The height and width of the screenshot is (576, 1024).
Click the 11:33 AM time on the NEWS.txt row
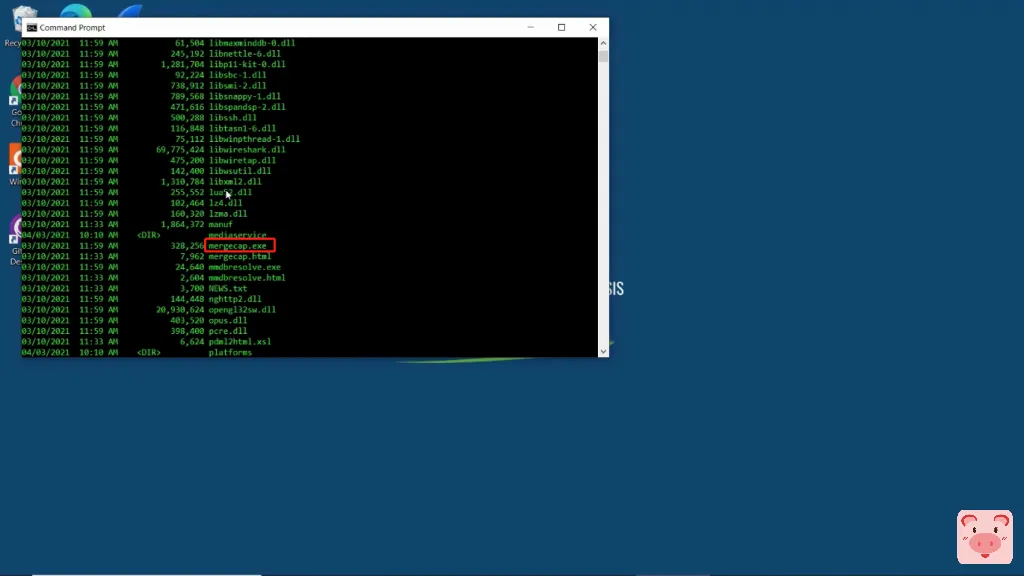pyautogui.click(x=99, y=288)
